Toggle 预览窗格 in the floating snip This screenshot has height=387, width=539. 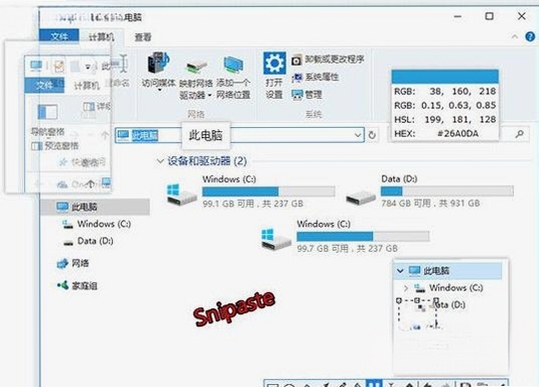[x=55, y=145]
